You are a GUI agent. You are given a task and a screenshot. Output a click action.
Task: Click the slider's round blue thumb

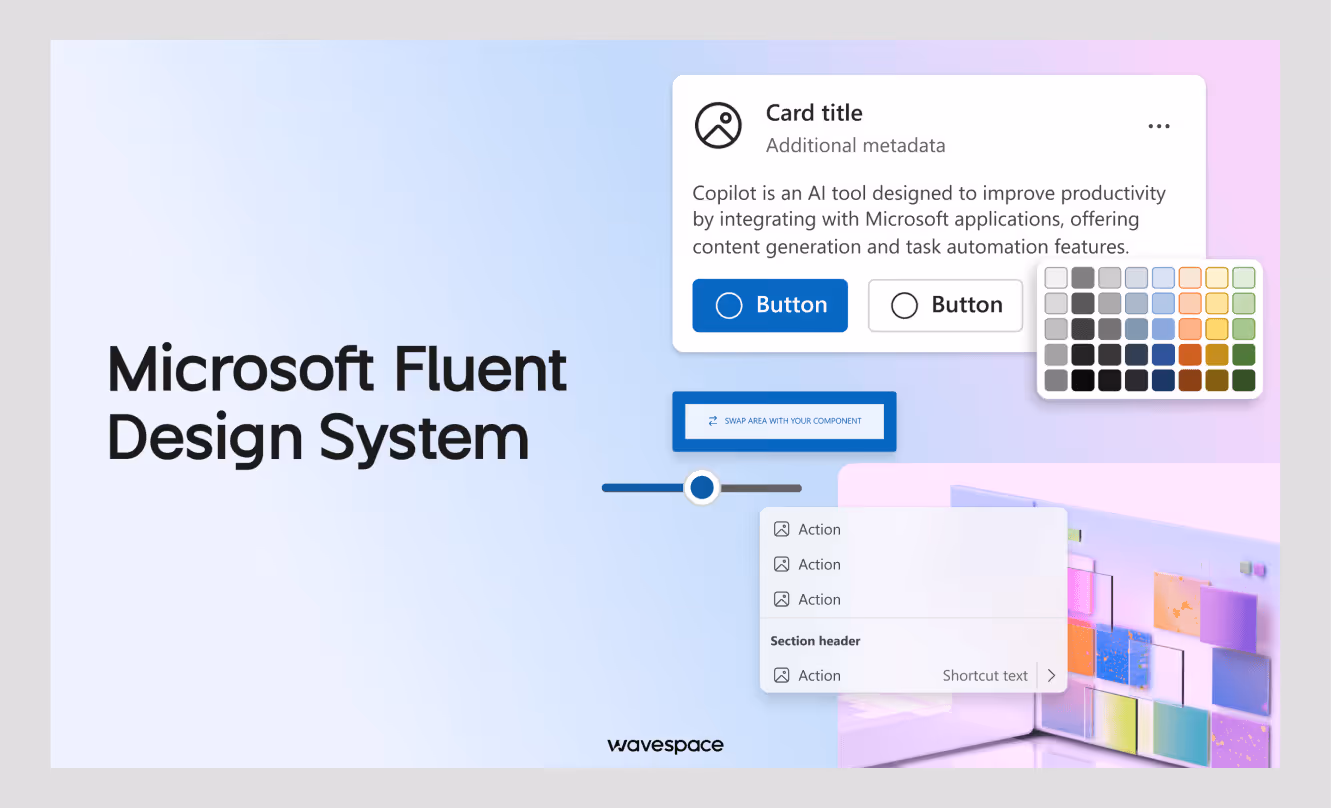702,488
